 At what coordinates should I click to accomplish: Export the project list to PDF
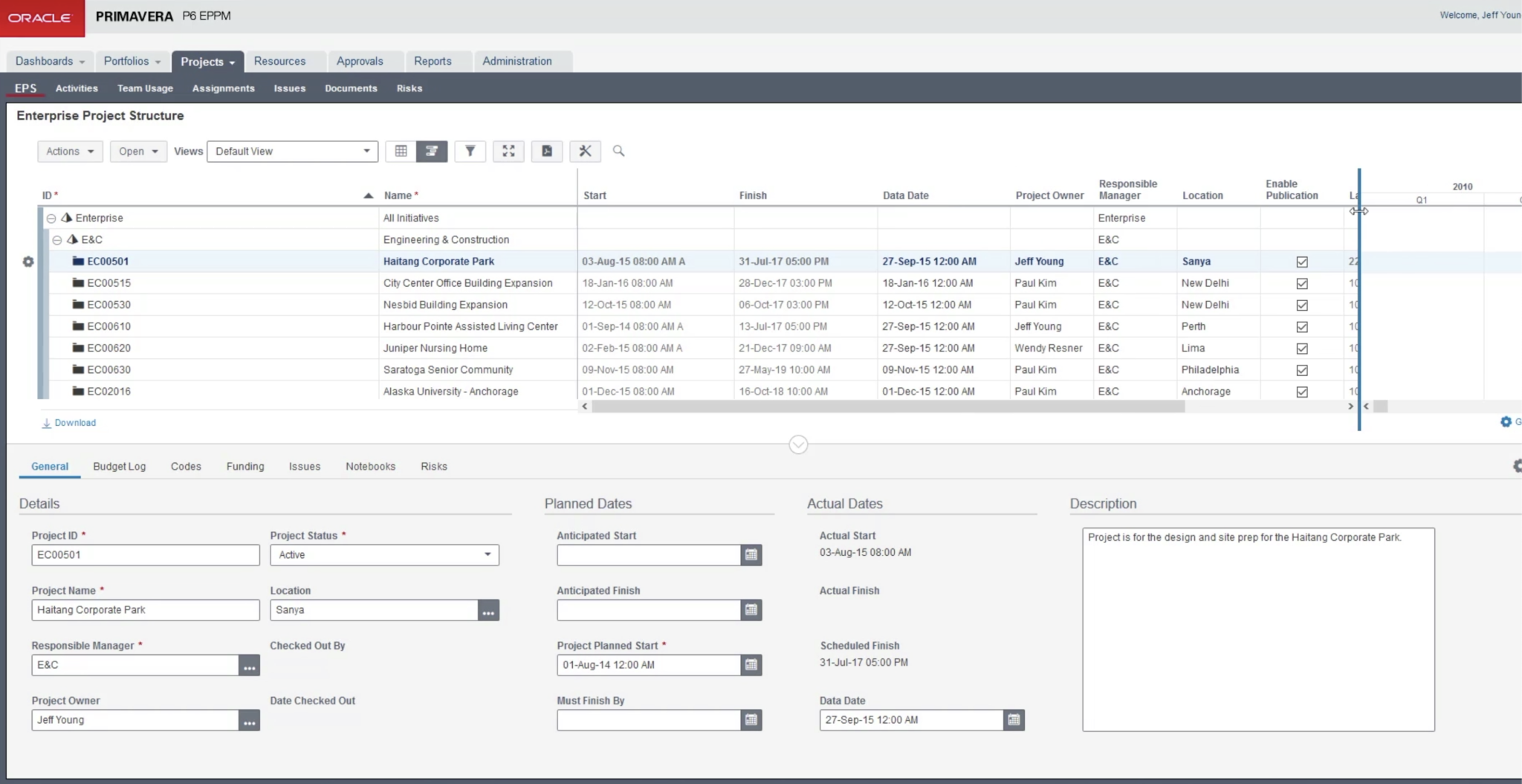(547, 151)
